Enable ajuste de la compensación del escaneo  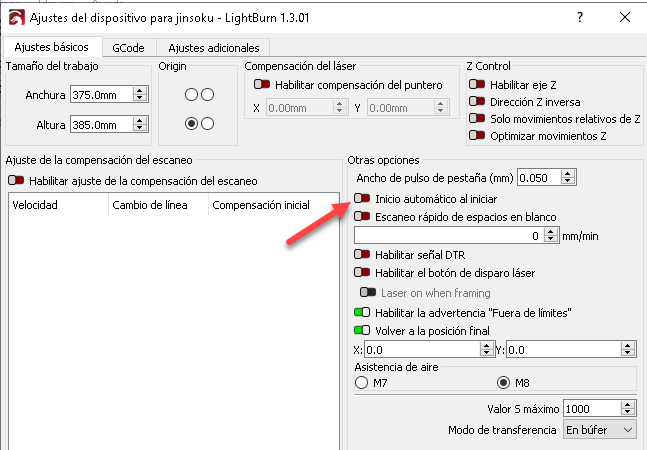pyautogui.click(x=16, y=180)
